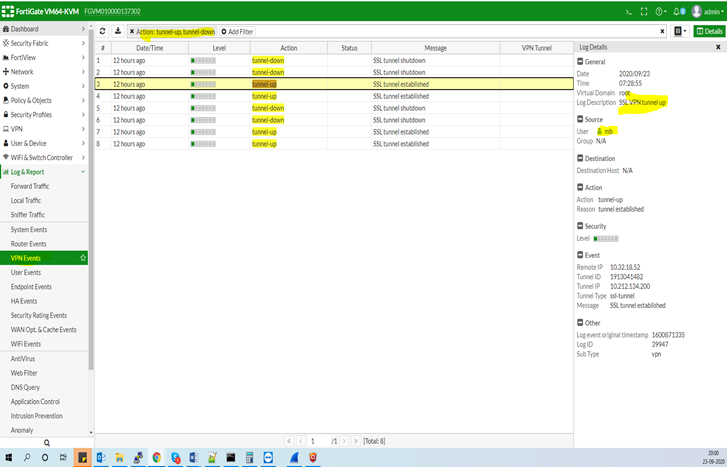The image size is (727, 467).
Task: Open Forward Traffic logs
Action: click(x=30, y=186)
